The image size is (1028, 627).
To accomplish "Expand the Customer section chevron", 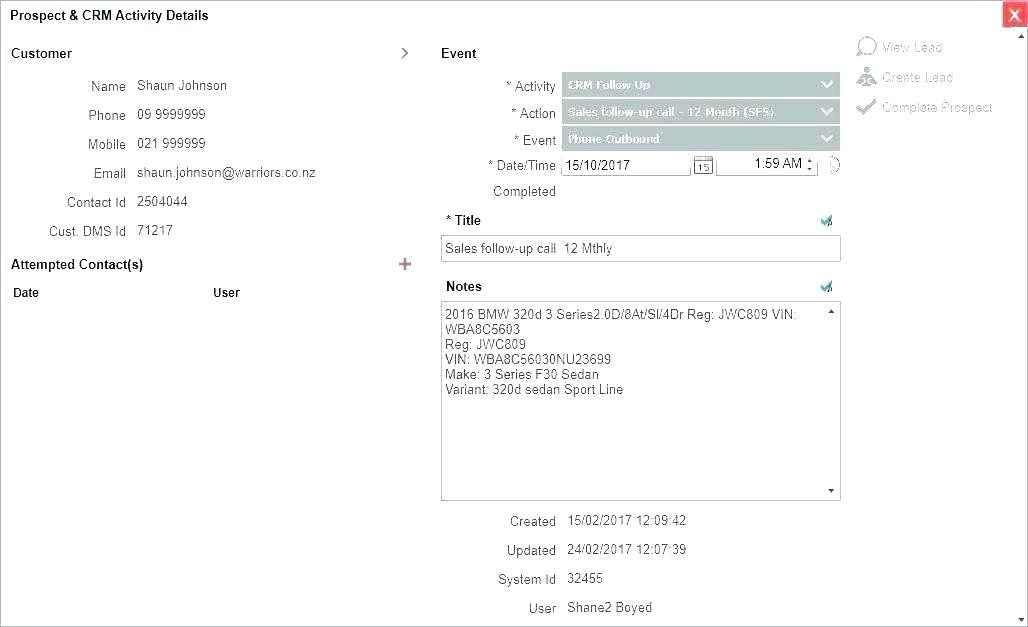I will [405, 53].
